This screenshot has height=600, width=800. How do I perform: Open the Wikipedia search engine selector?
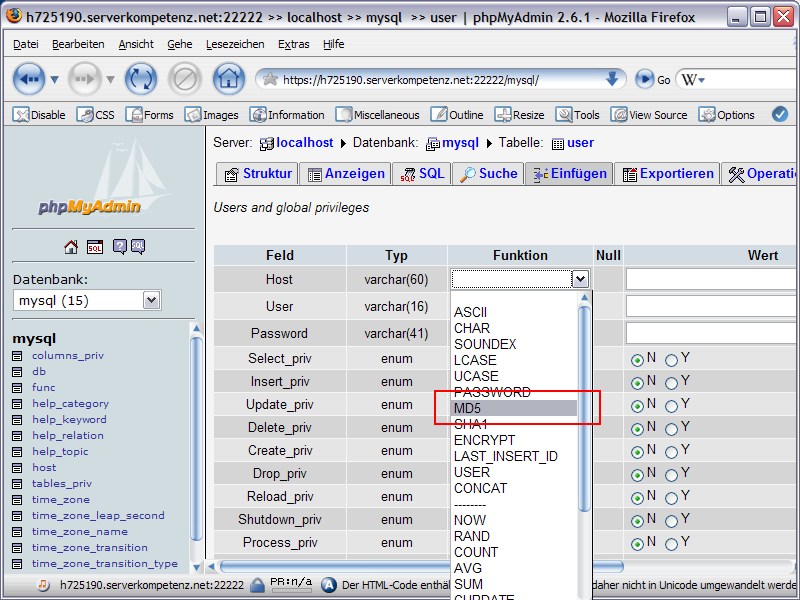pos(693,80)
